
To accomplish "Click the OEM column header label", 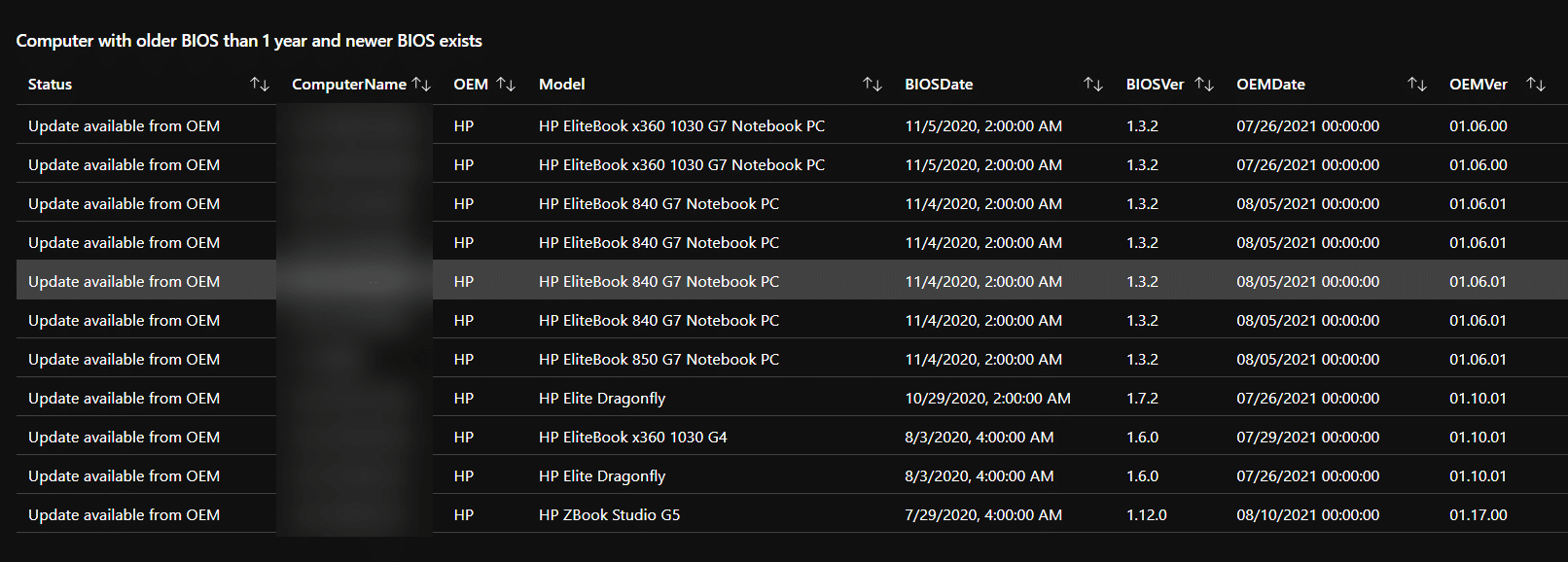I will (471, 85).
